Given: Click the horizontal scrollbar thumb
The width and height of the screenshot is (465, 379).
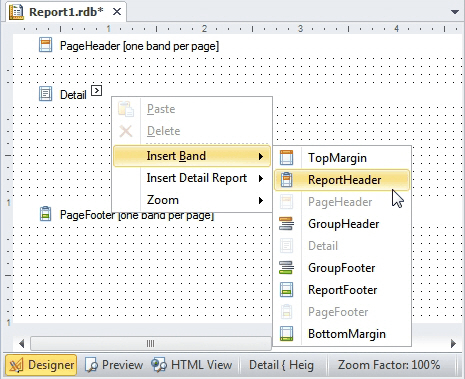Looking at the screenshot, I should point(151,344).
